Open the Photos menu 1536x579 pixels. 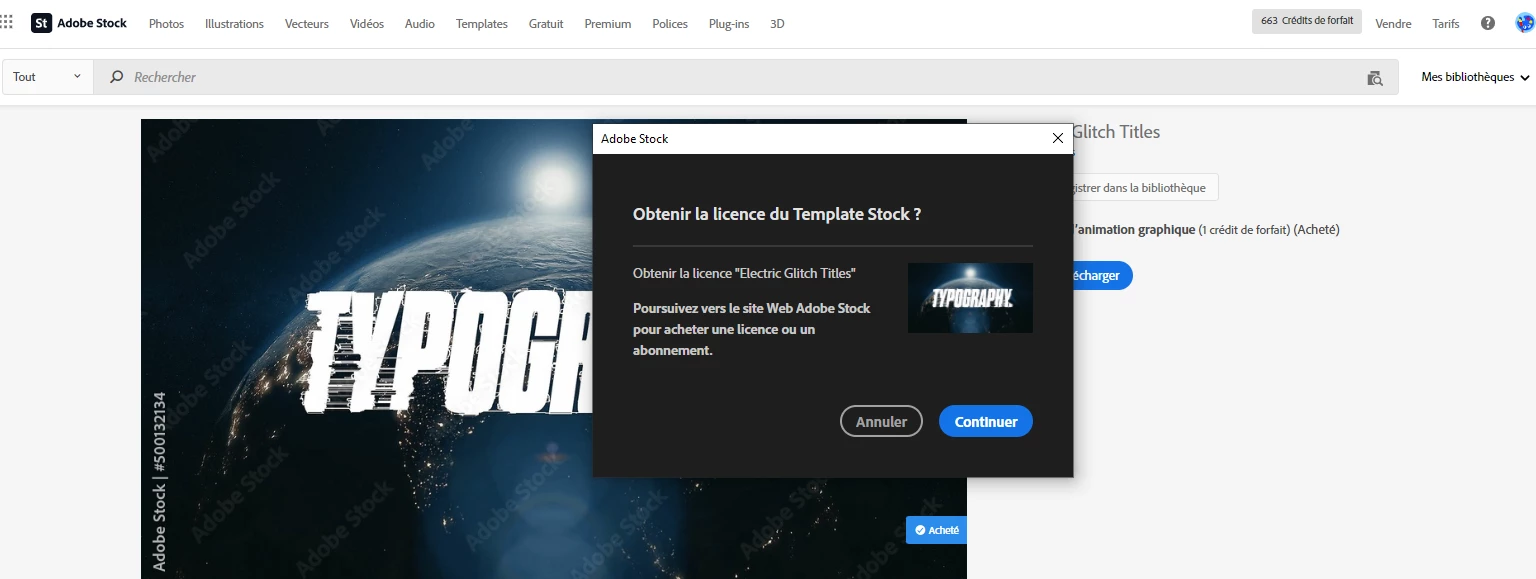click(167, 24)
